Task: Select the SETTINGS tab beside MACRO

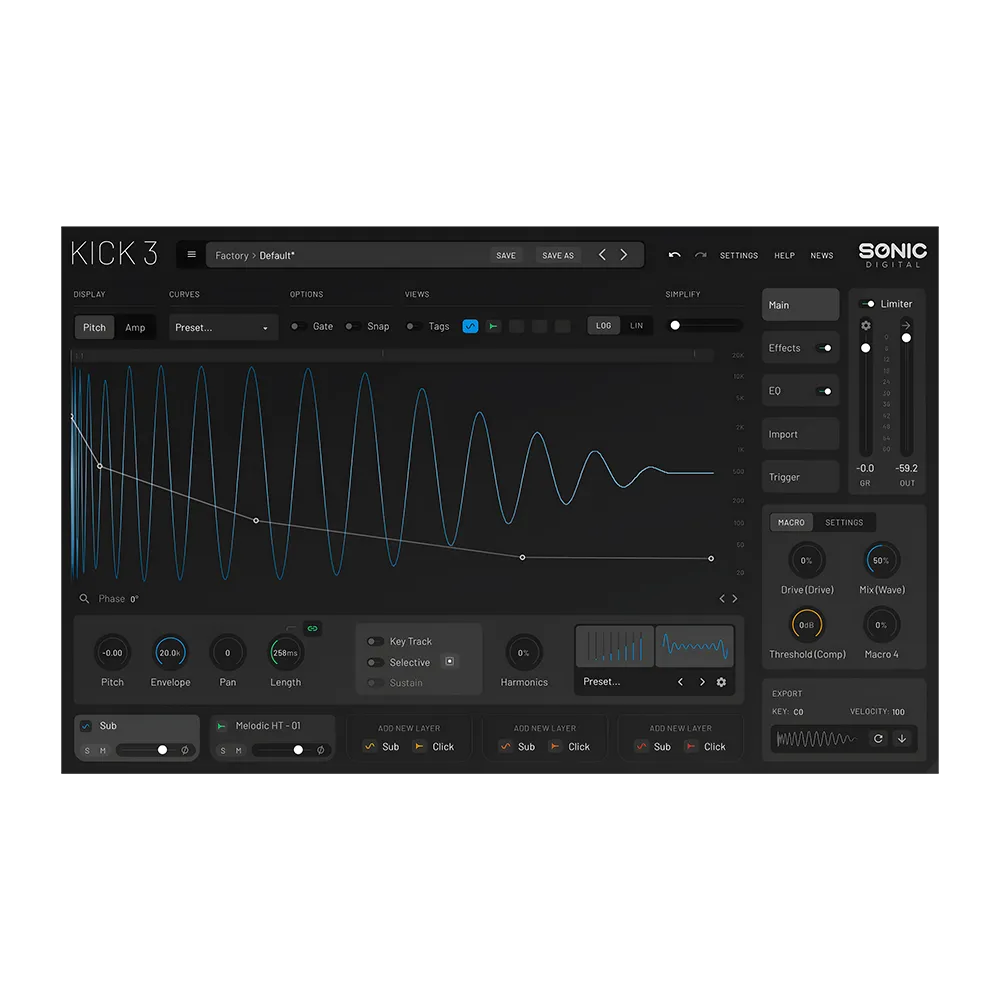Action: (844, 522)
